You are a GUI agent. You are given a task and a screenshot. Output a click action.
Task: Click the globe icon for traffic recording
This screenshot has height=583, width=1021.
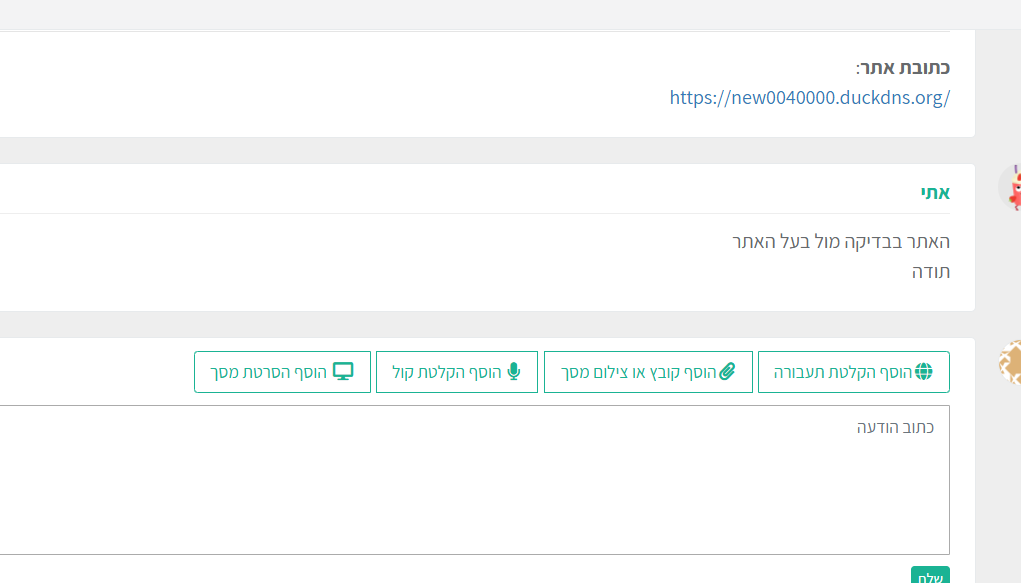click(x=923, y=372)
